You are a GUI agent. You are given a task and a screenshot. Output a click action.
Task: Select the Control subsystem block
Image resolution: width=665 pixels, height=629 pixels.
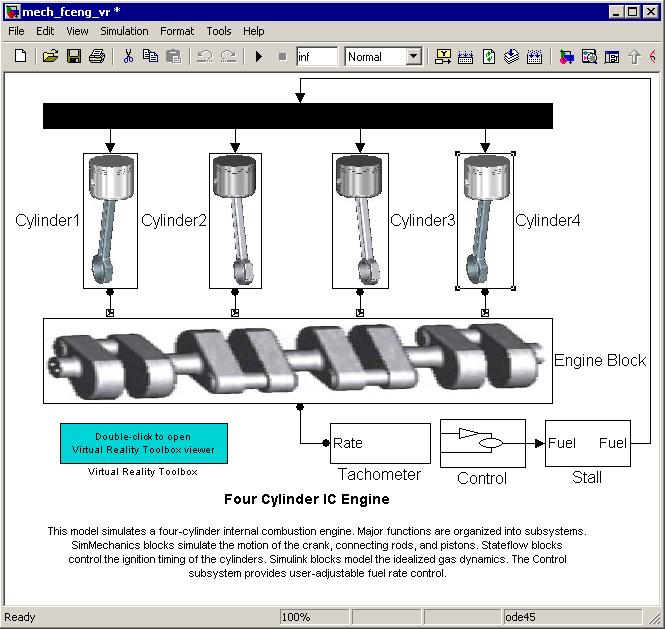tap(483, 443)
